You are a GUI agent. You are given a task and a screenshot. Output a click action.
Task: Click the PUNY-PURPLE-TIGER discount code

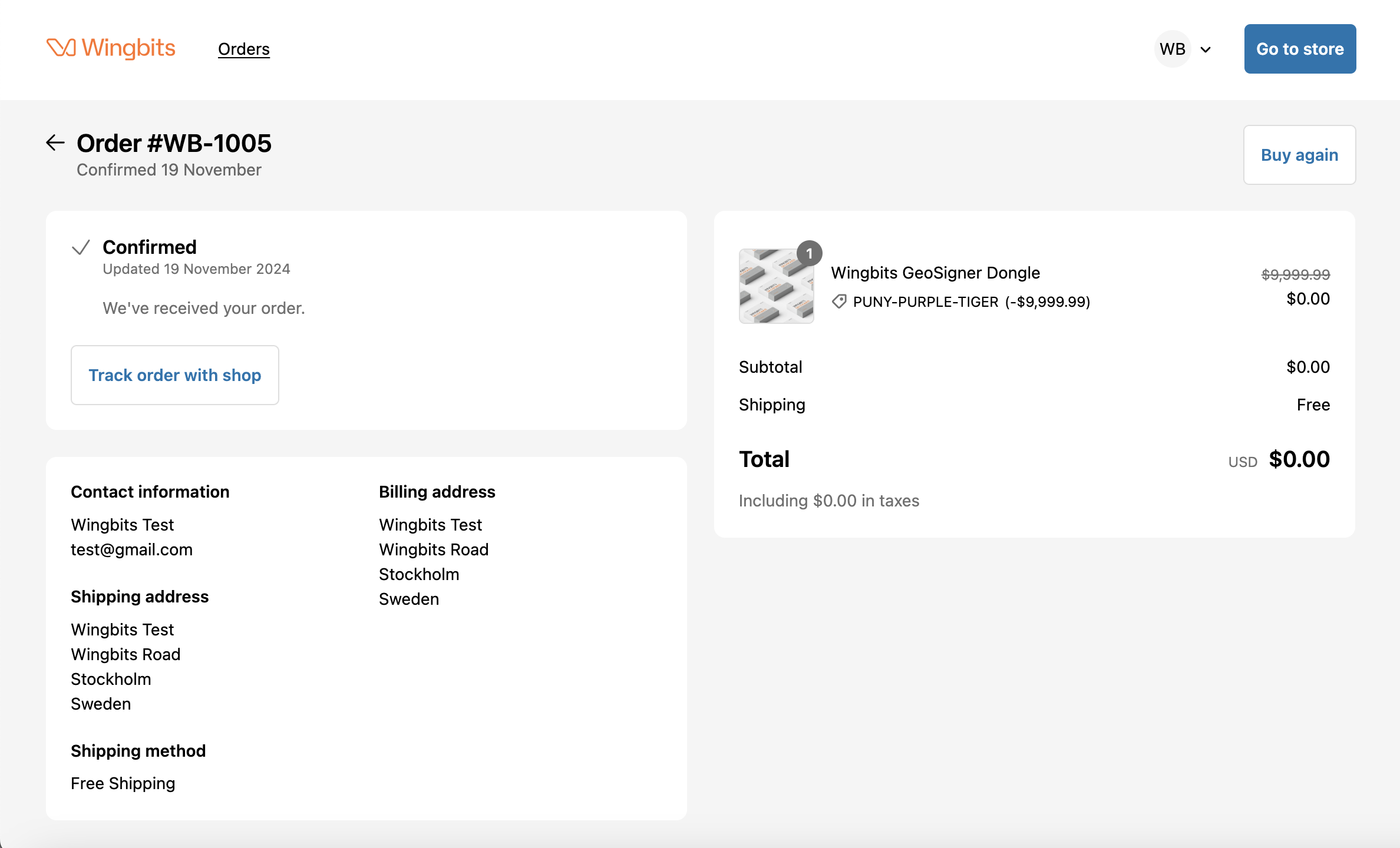pos(925,302)
